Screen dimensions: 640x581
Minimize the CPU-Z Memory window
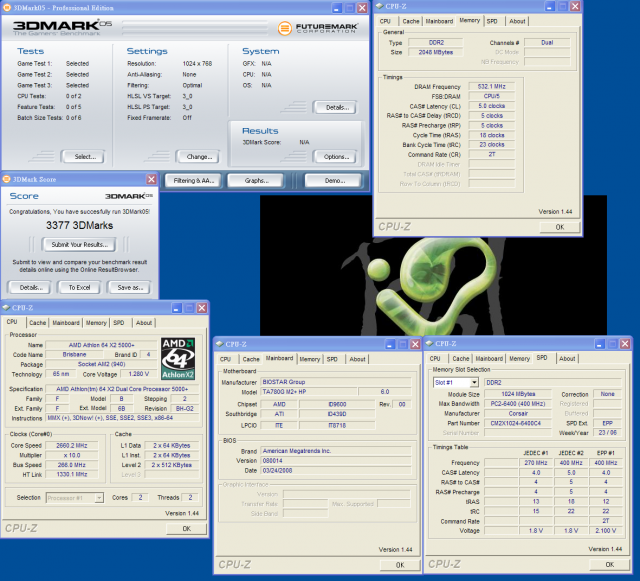click(549, 6)
